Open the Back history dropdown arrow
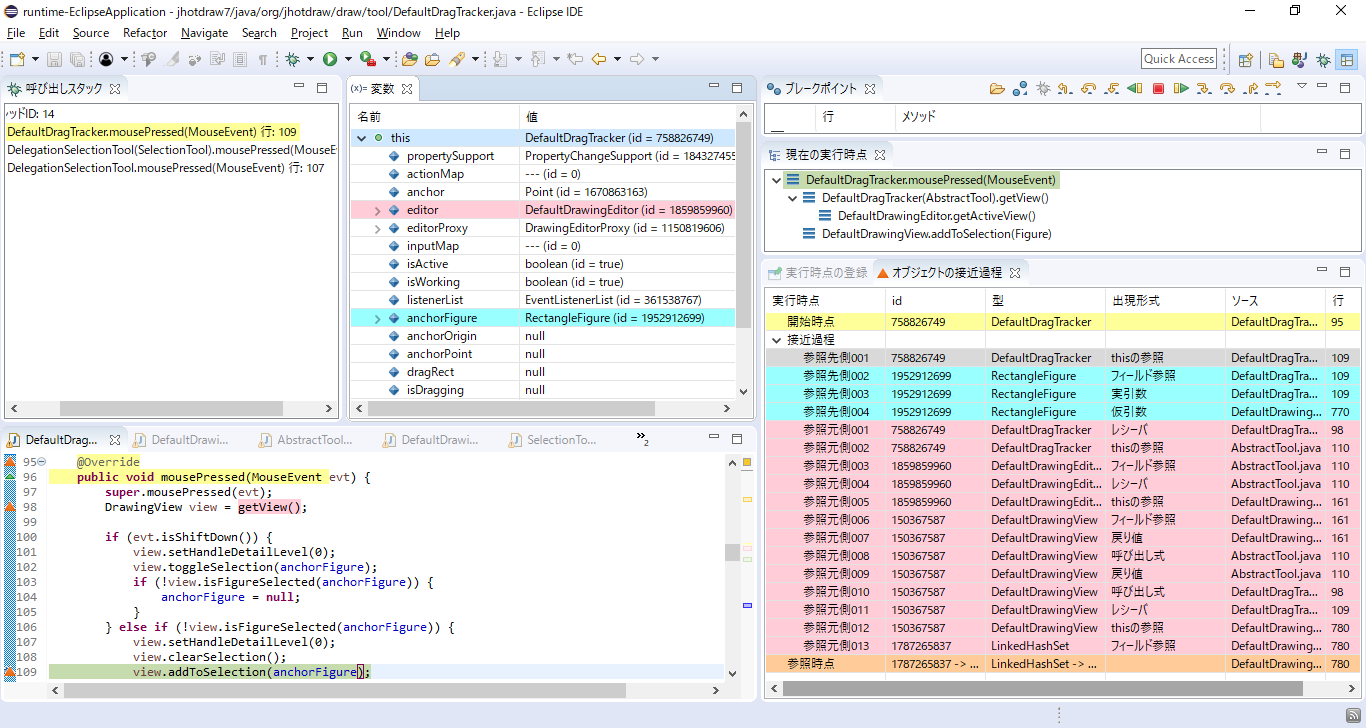 click(x=617, y=59)
